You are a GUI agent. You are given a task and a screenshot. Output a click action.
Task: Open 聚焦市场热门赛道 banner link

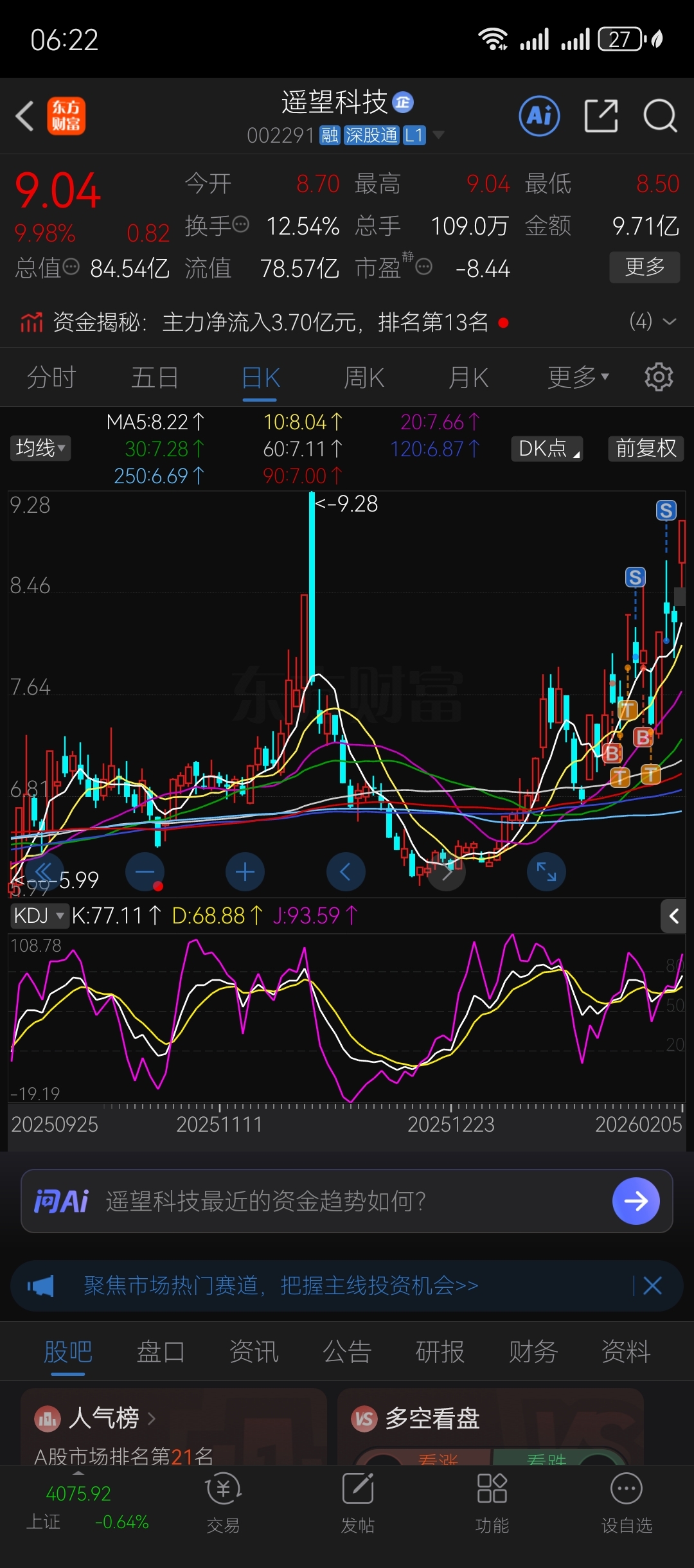pos(281,1286)
